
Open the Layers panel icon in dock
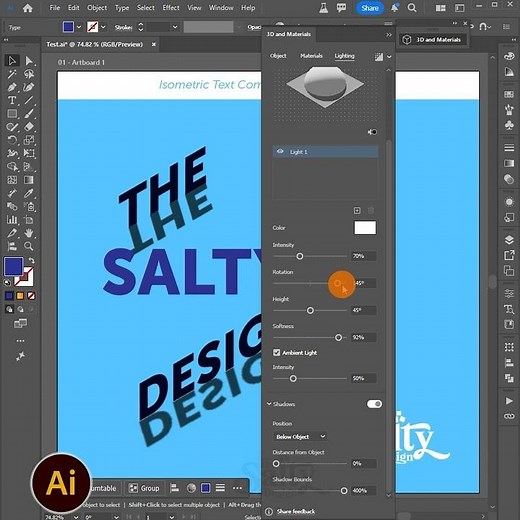[x=509, y=240]
